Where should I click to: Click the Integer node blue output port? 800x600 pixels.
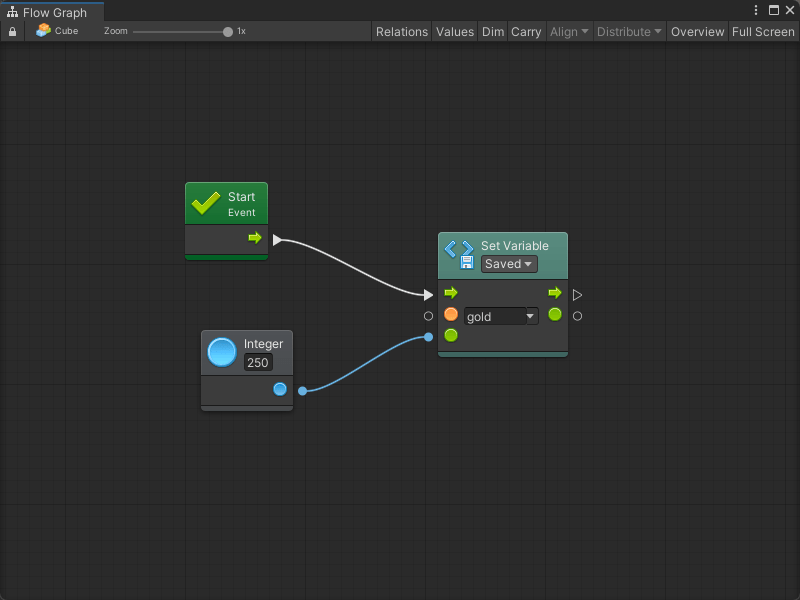click(280, 389)
